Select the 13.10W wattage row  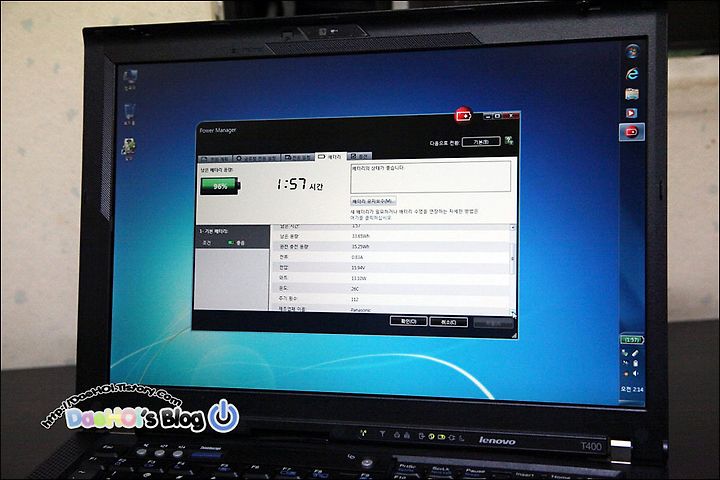point(391,278)
